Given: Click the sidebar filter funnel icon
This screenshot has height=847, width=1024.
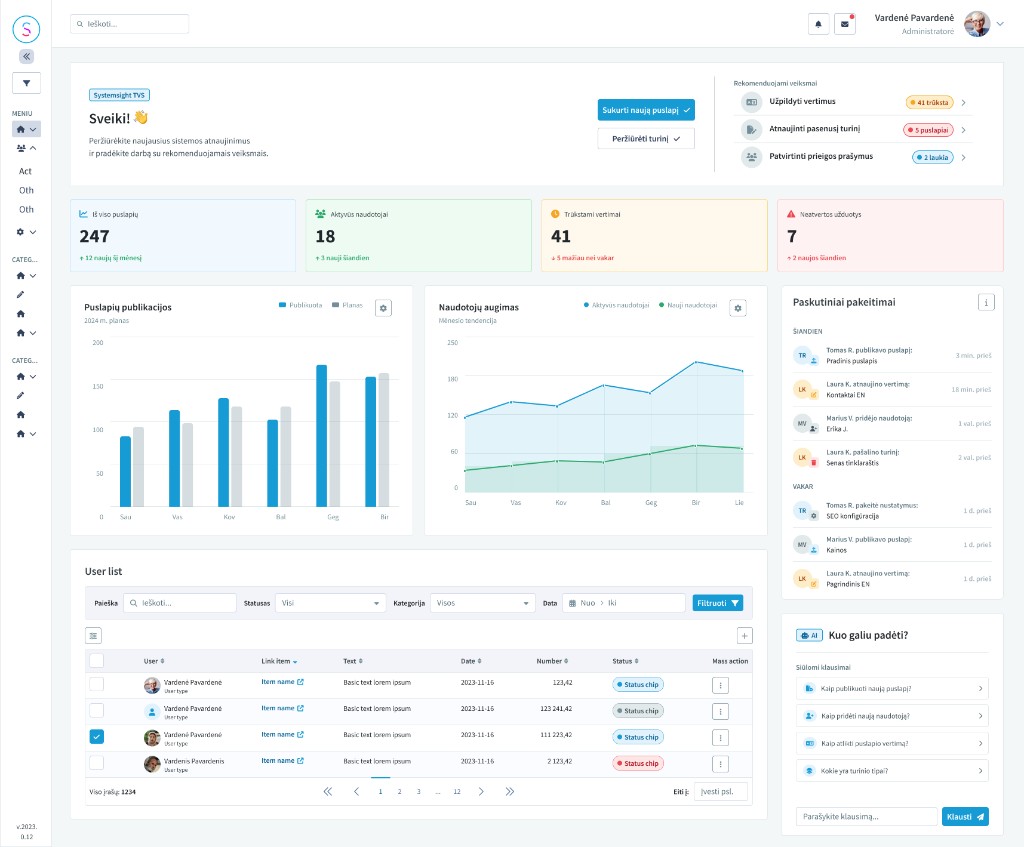Looking at the screenshot, I should 27,83.
